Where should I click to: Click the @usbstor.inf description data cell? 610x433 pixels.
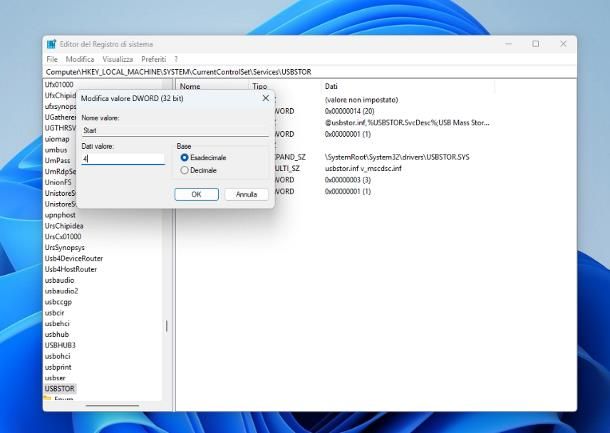coord(407,123)
